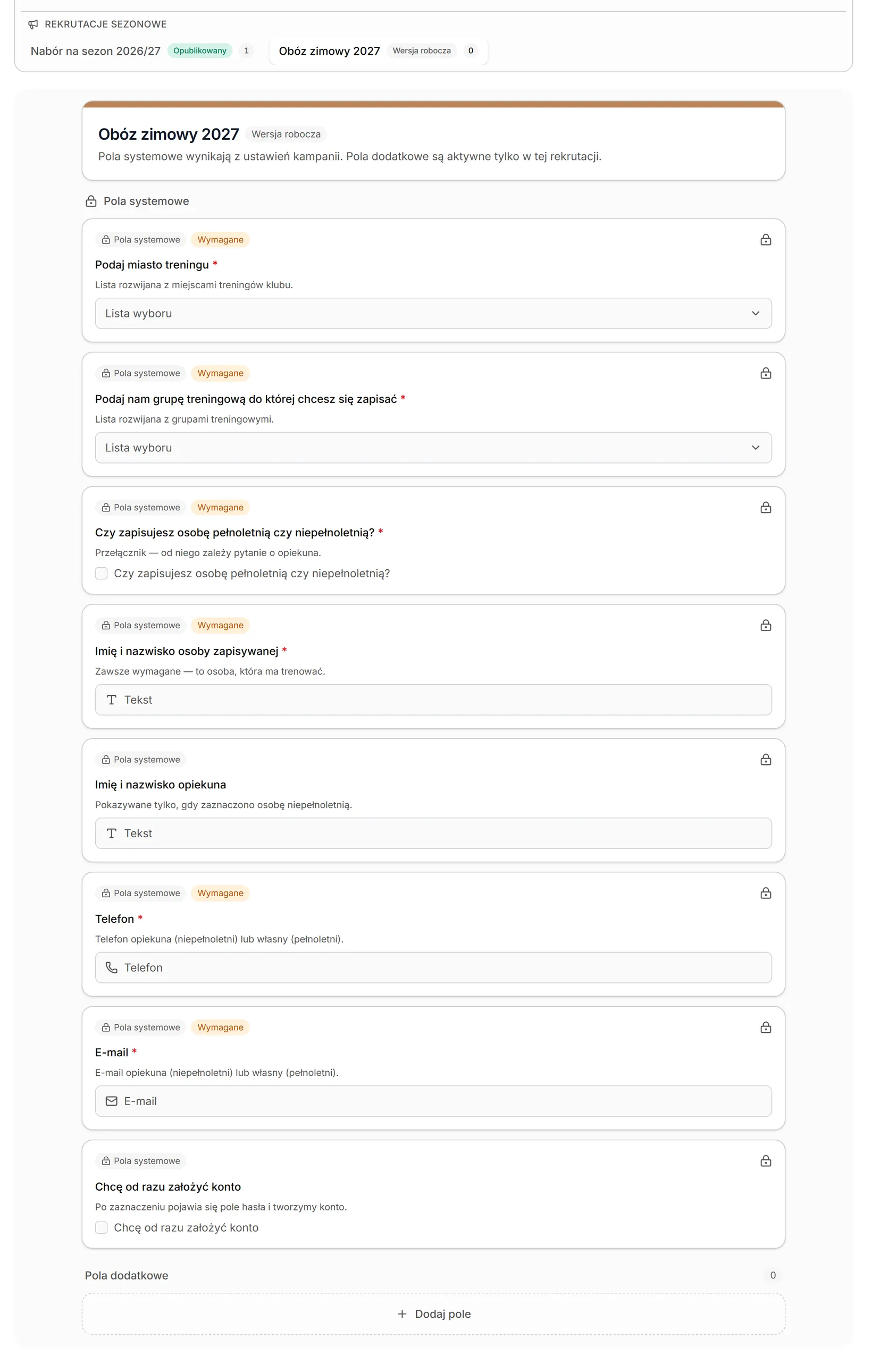Click lock icon on Telefon field card
The height and width of the screenshot is (1372, 872).
click(x=766, y=893)
